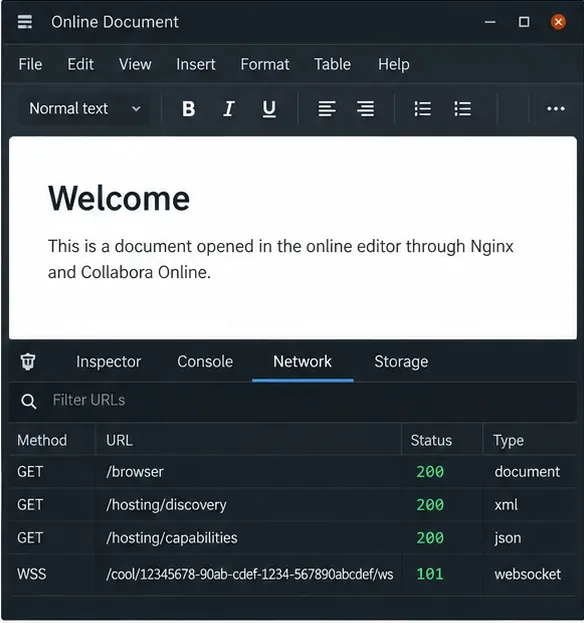Click the devtools shield icon
Screen dimensions: 584x623
[x=28, y=362]
